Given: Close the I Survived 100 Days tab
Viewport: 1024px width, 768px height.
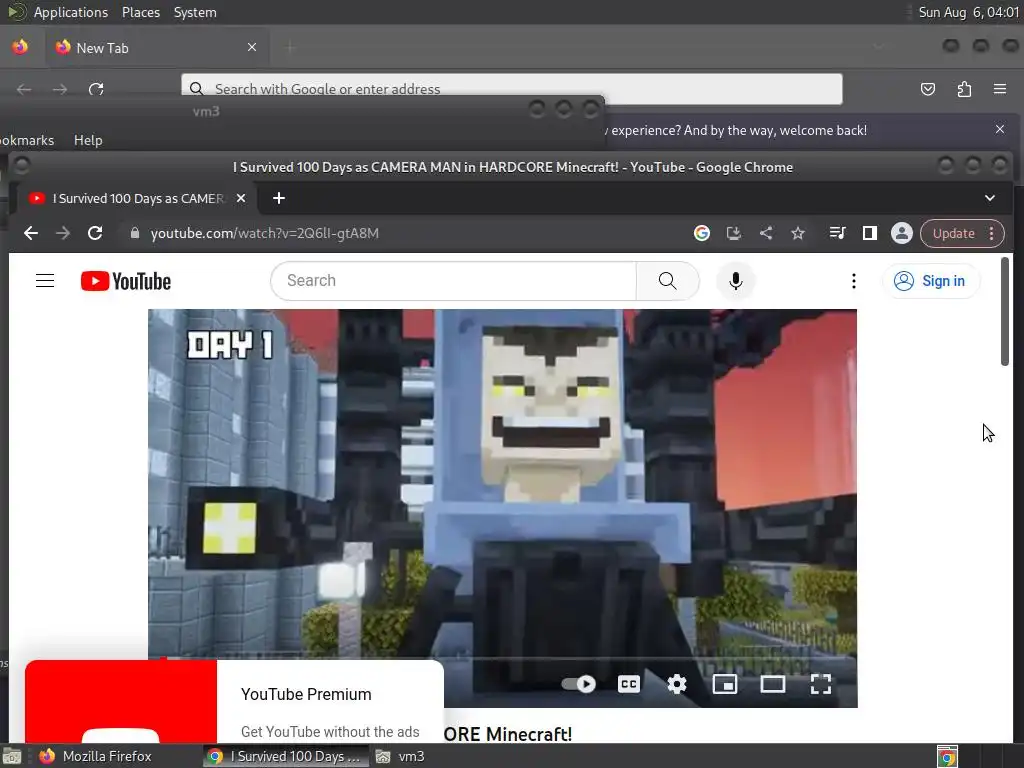Looking at the screenshot, I should point(241,198).
